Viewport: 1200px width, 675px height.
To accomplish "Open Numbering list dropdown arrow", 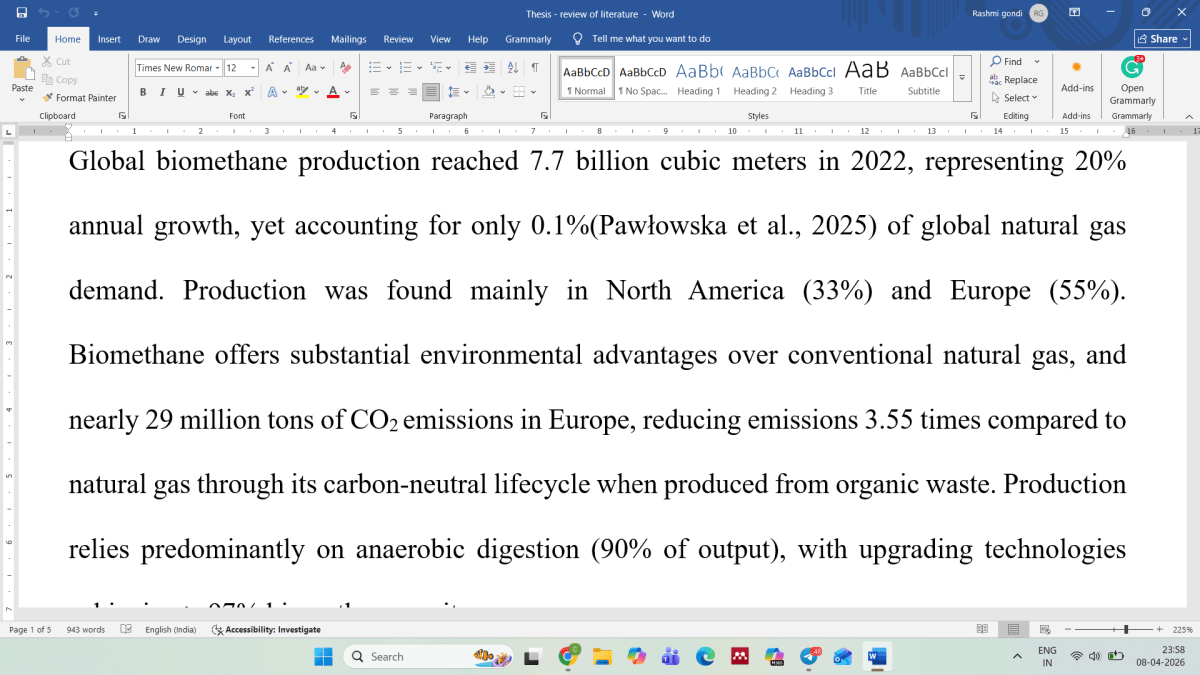I will click(419, 67).
